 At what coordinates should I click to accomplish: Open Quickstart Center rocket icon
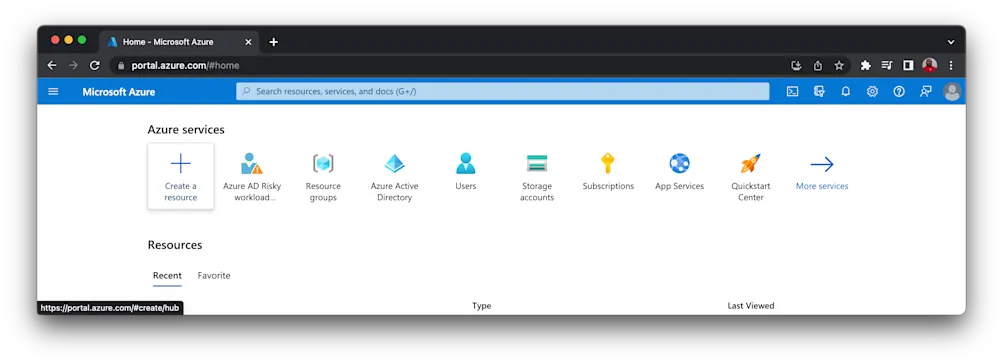750,163
